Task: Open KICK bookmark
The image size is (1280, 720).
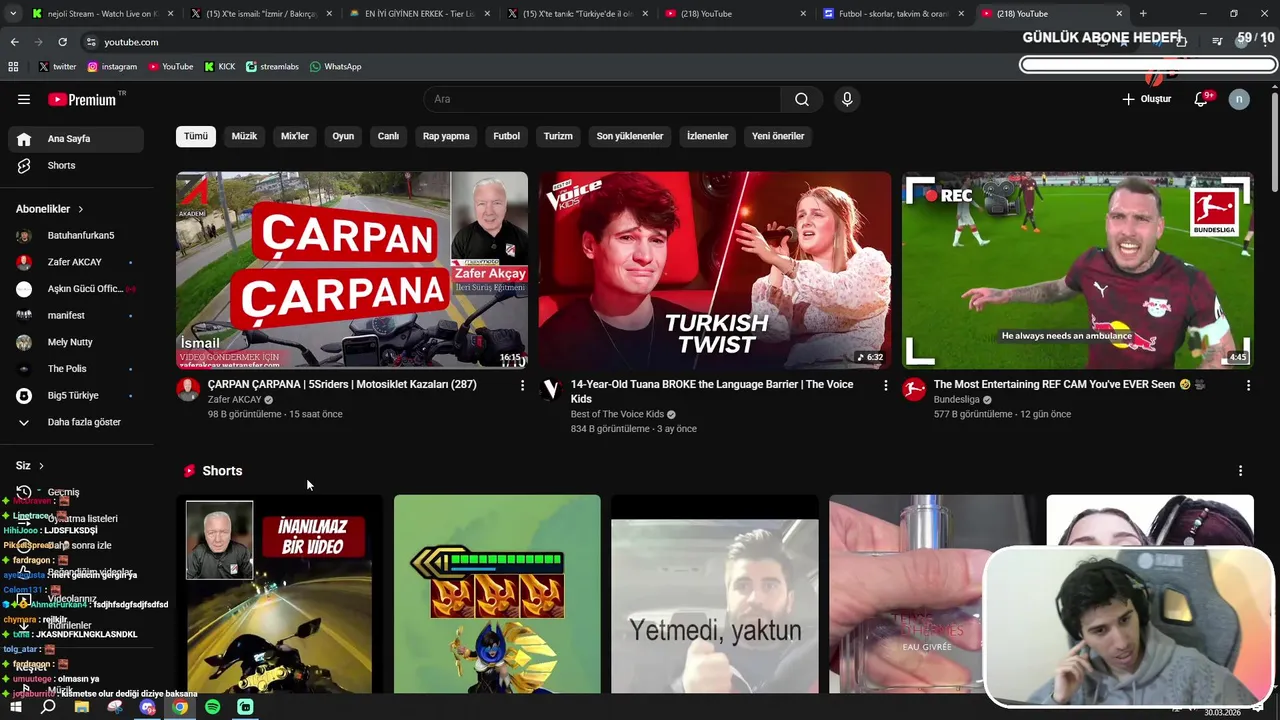Action: (x=220, y=67)
